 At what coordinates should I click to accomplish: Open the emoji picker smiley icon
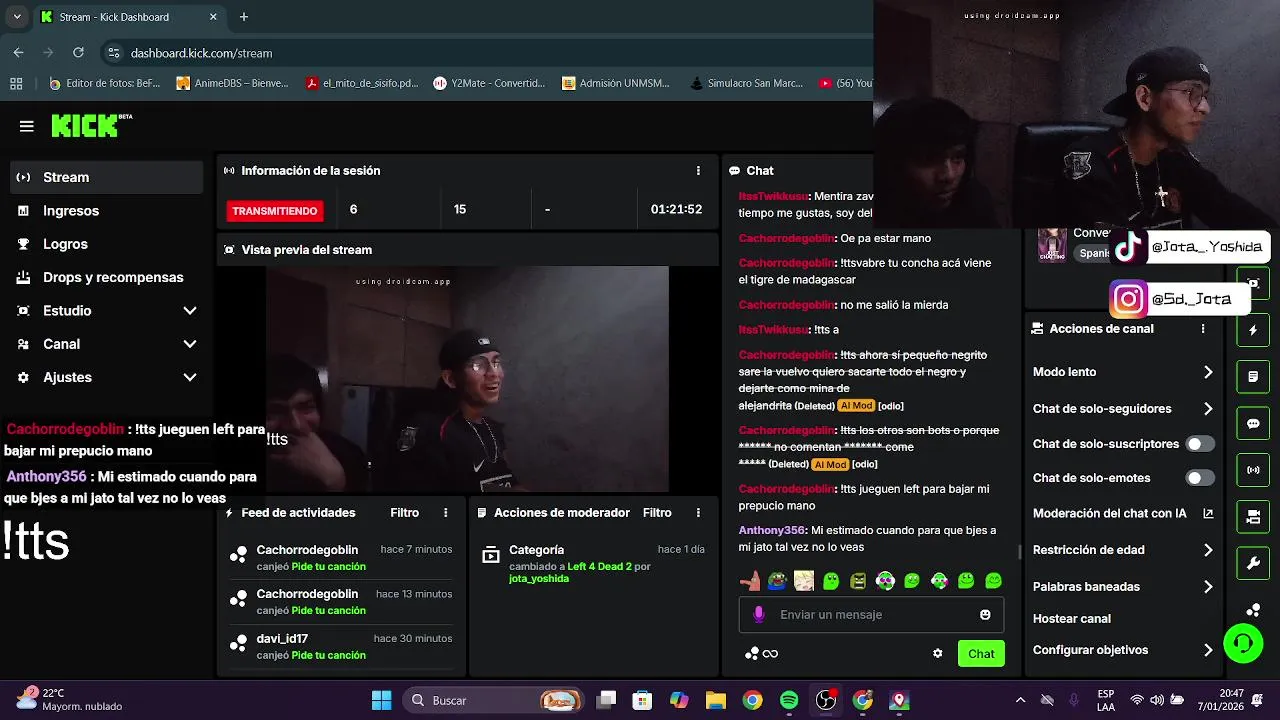click(985, 615)
